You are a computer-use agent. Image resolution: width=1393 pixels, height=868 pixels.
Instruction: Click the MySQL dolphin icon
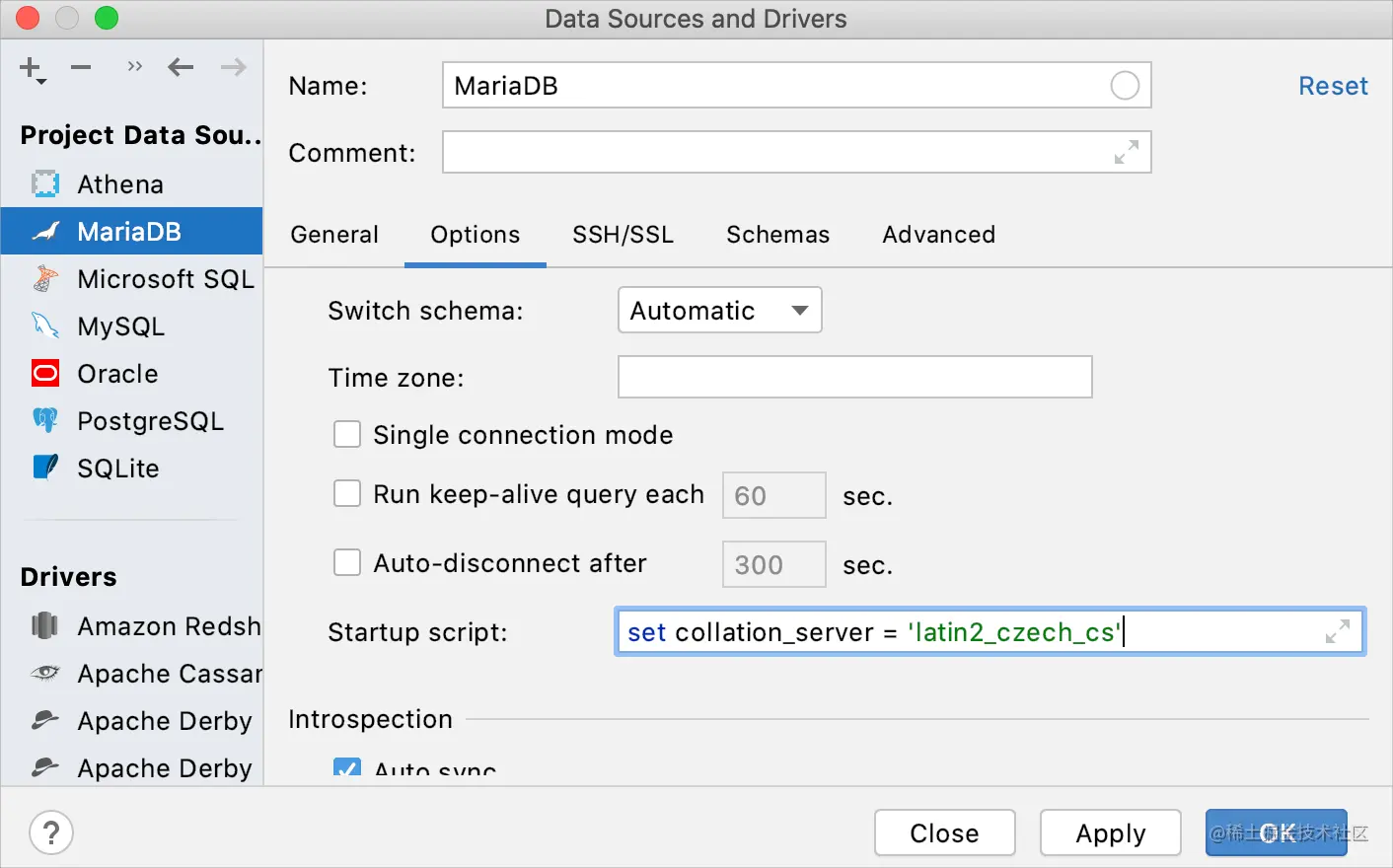coord(45,326)
